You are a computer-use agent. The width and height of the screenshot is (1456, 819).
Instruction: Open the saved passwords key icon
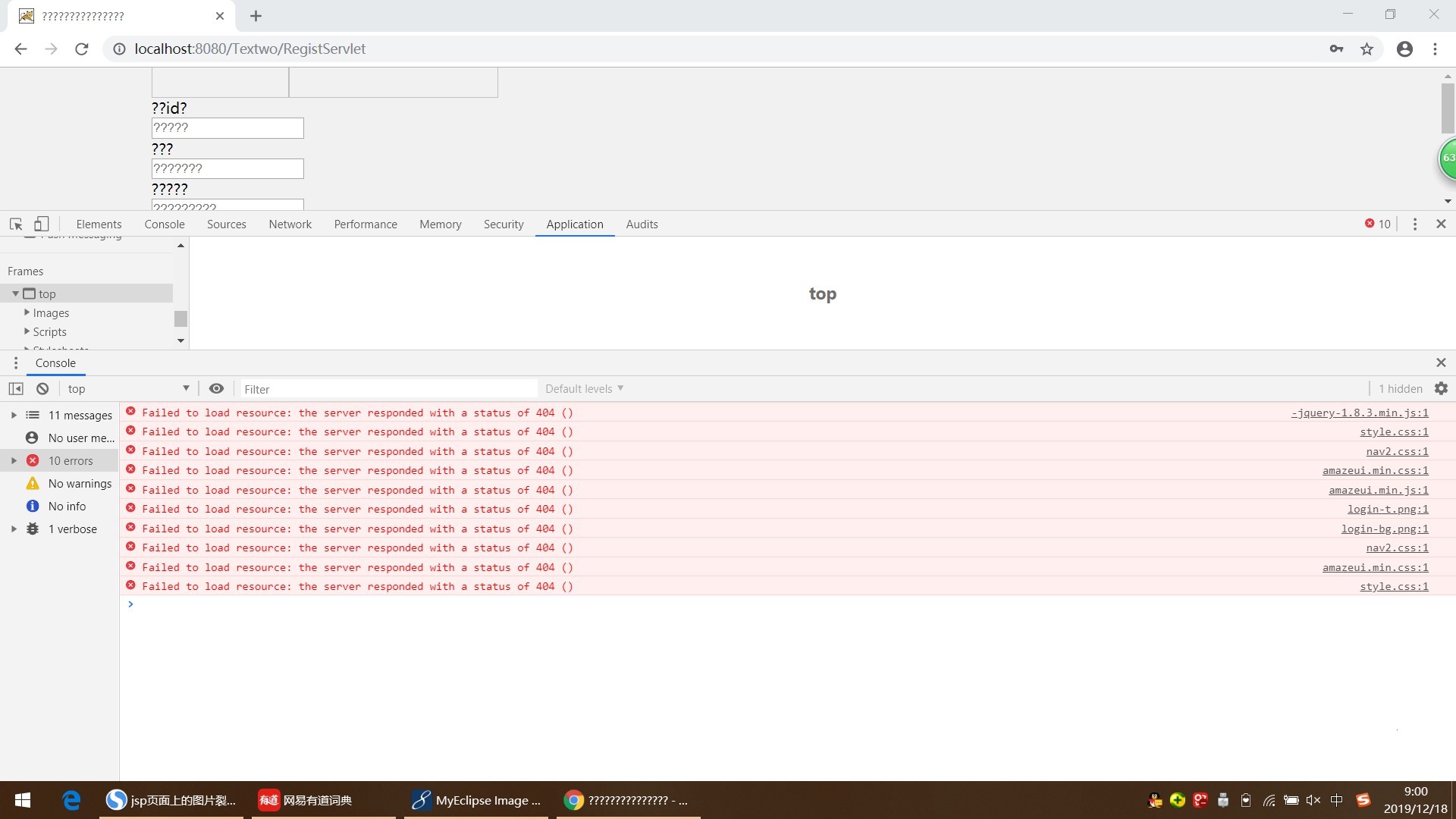point(1336,49)
